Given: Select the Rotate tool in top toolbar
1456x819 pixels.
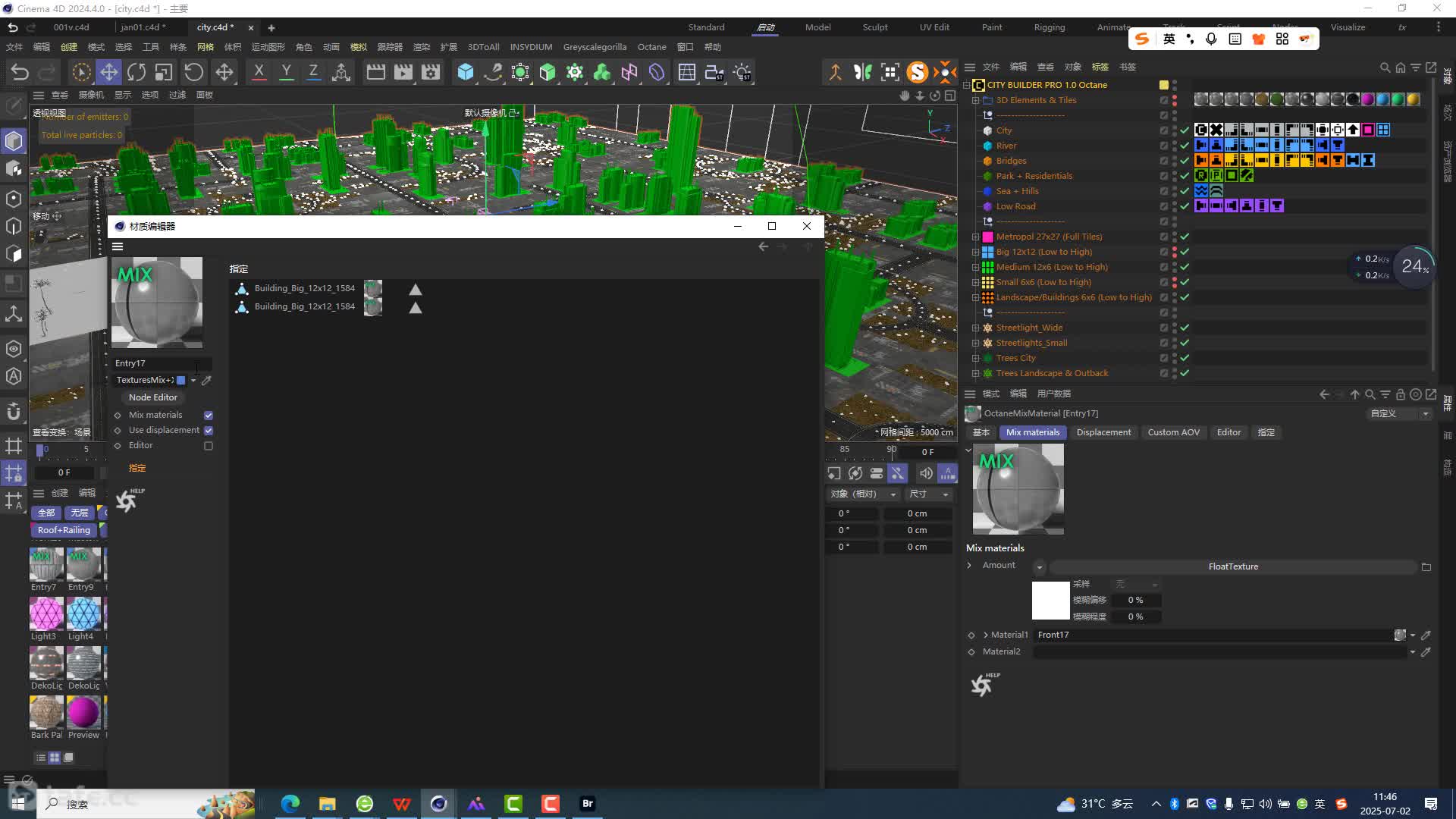Looking at the screenshot, I should [136, 72].
